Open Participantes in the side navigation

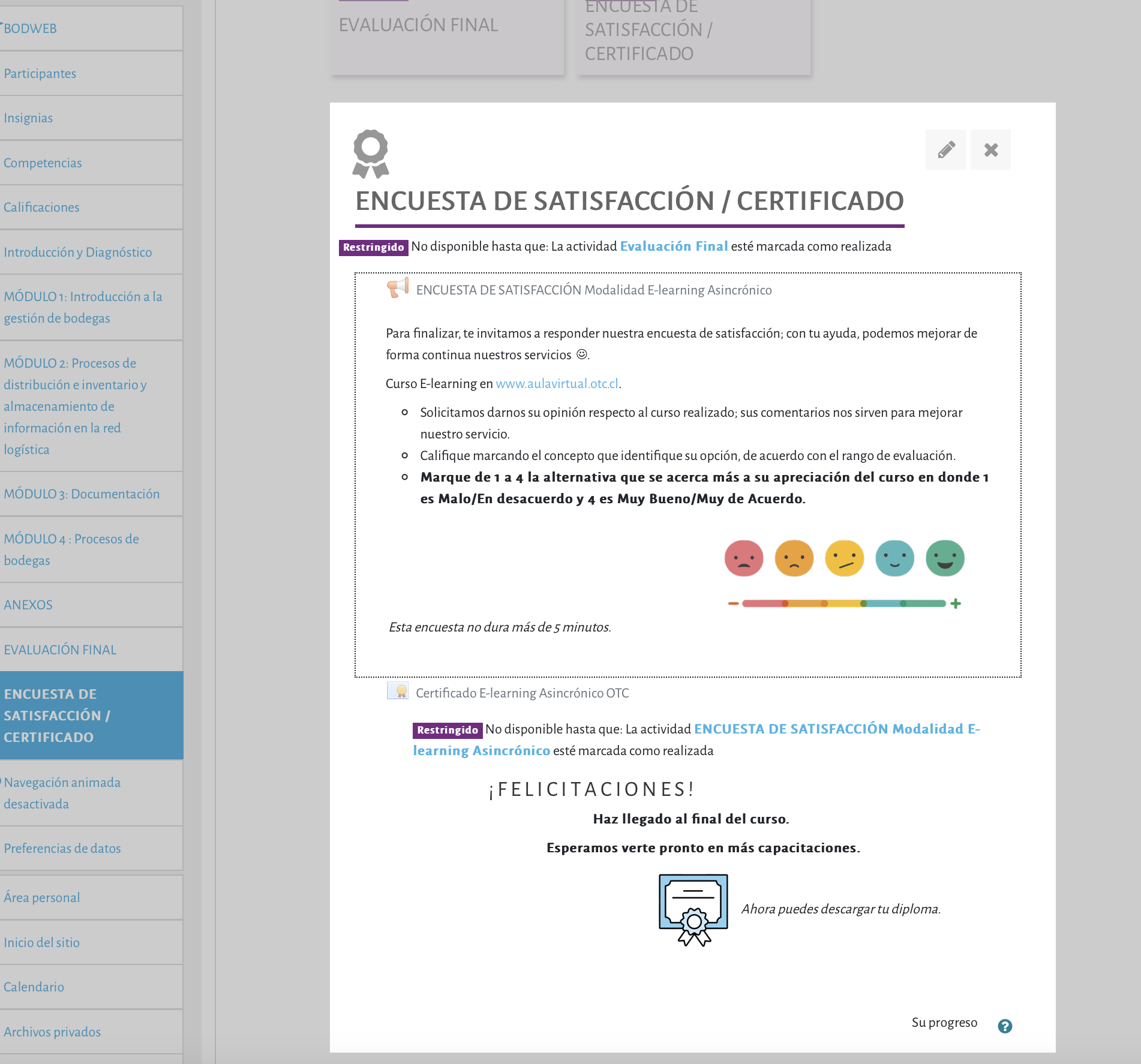[x=40, y=74]
